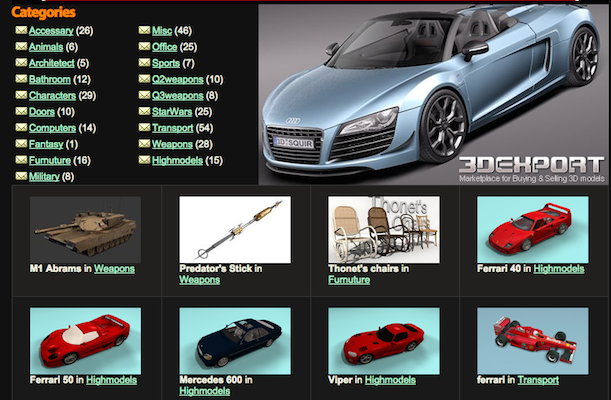Click the Categories heading text
This screenshot has height=400, width=611.
(x=44, y=12)
